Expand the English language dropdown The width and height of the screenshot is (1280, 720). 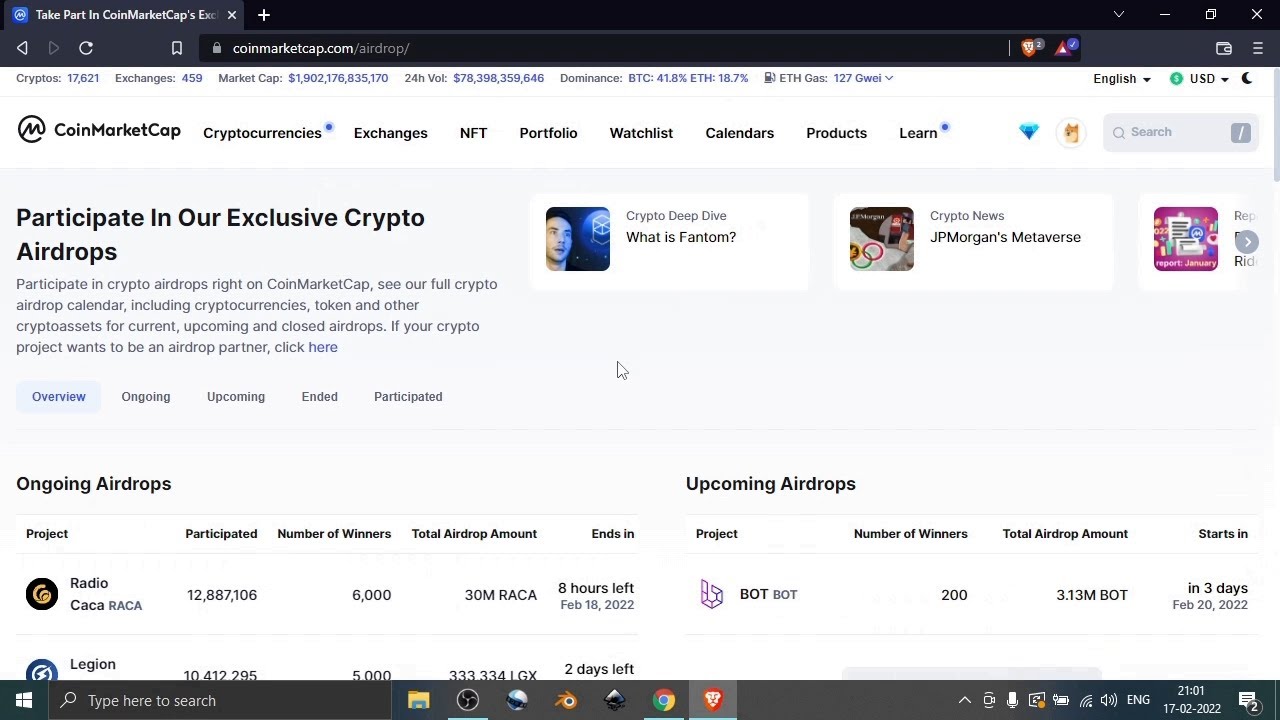[x=1122, y=78]
